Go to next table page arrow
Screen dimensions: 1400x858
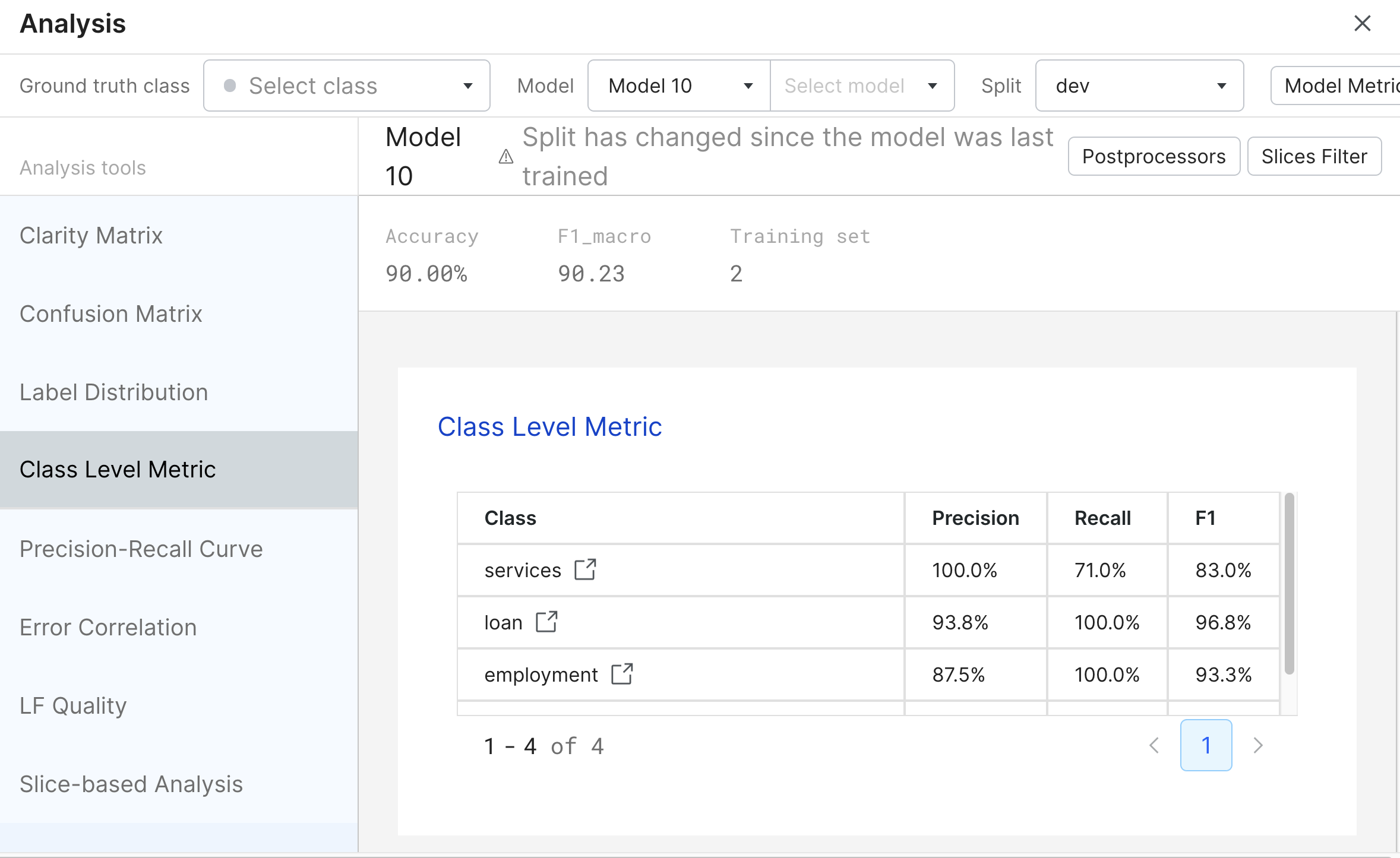click(1257, 746)
